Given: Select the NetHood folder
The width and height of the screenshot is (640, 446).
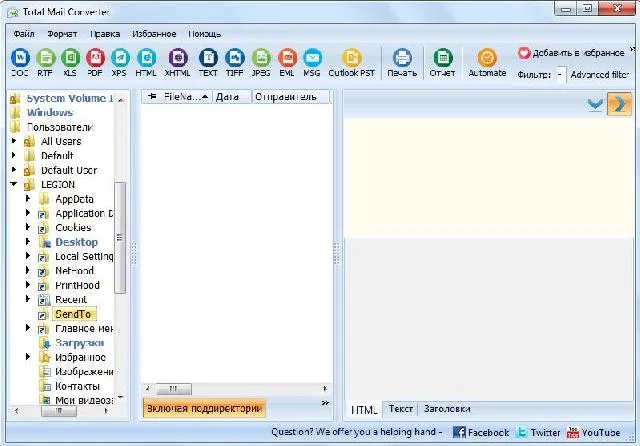Looking at the screenshot, I should (x=75, y=271).
